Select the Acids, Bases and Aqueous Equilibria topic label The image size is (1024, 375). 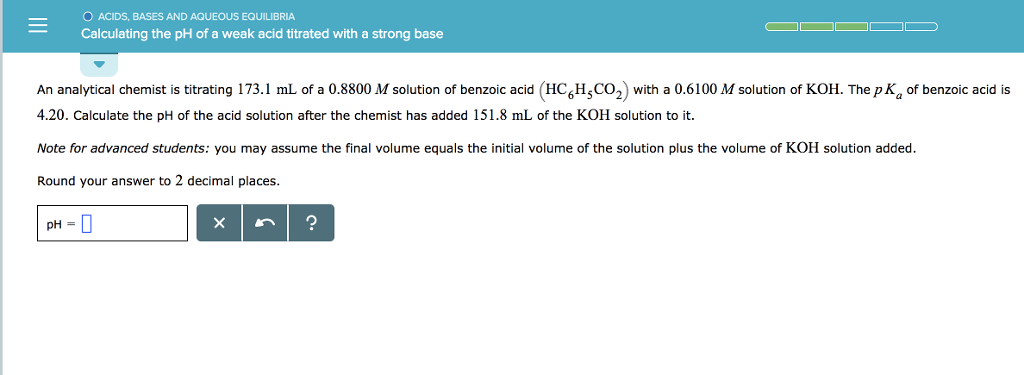click(x=197, y=16)
